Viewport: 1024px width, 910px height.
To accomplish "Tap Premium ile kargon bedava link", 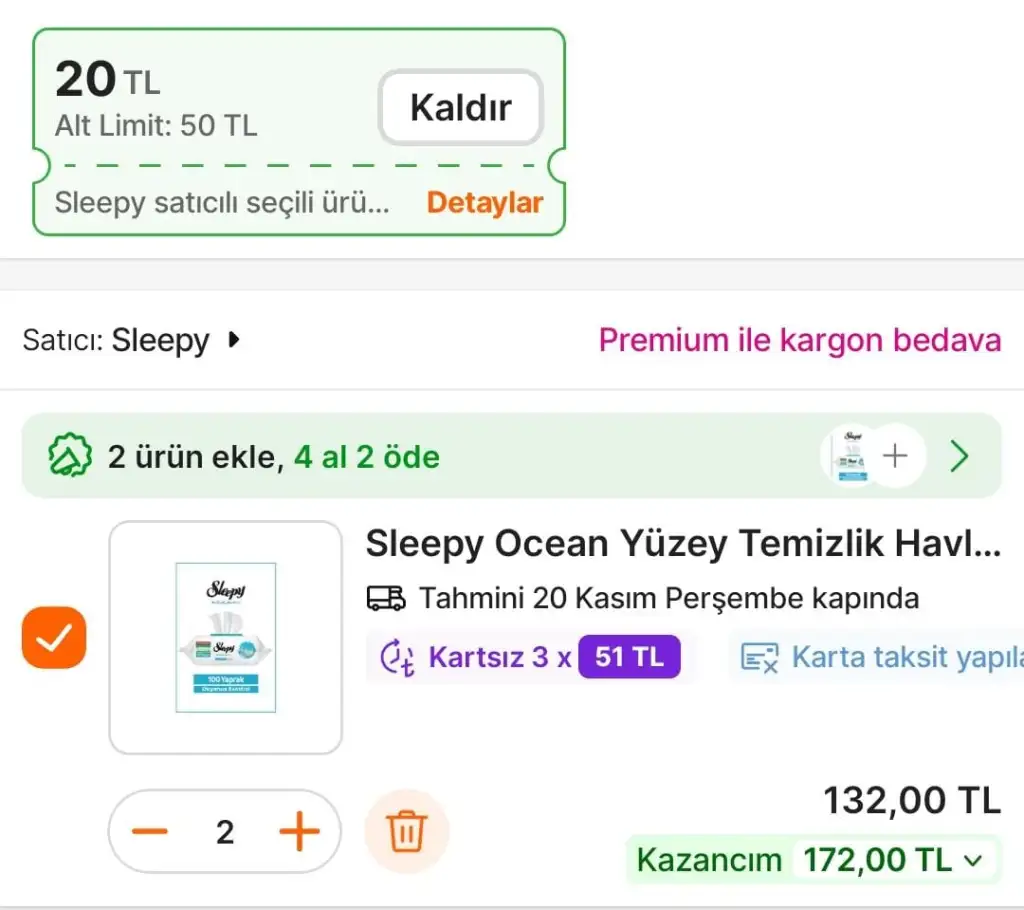I will 799,340.
